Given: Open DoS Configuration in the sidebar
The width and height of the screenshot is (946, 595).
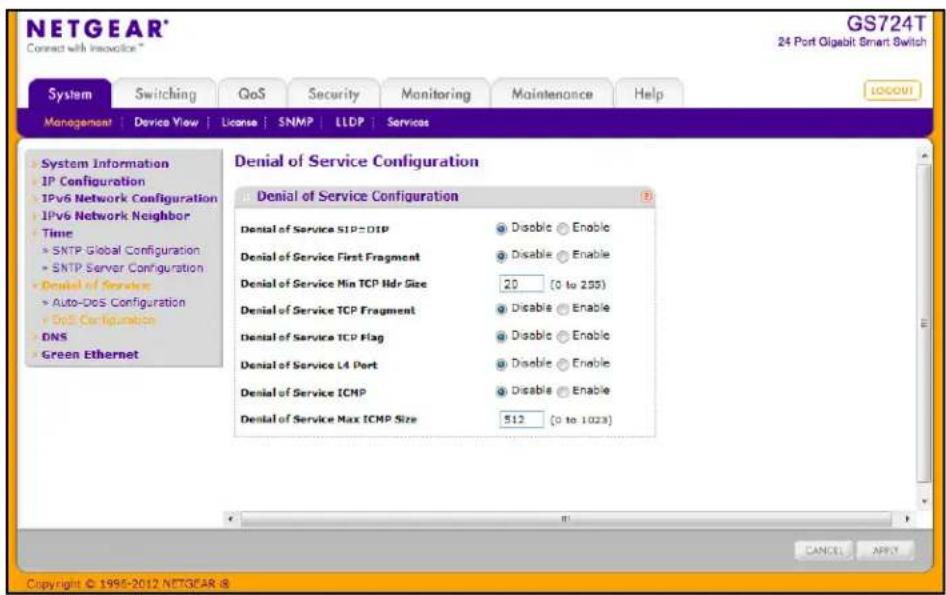Looking at the screenshot, I should (104, 320).
